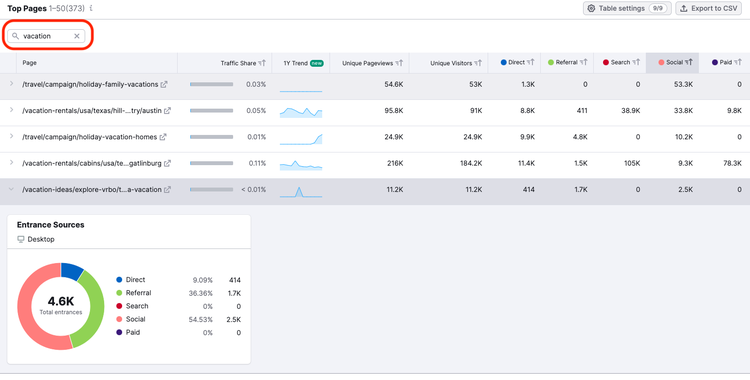Click the holiday-family-vacations traffic share bar
The image size is (750, 380).
pos(211,84)
